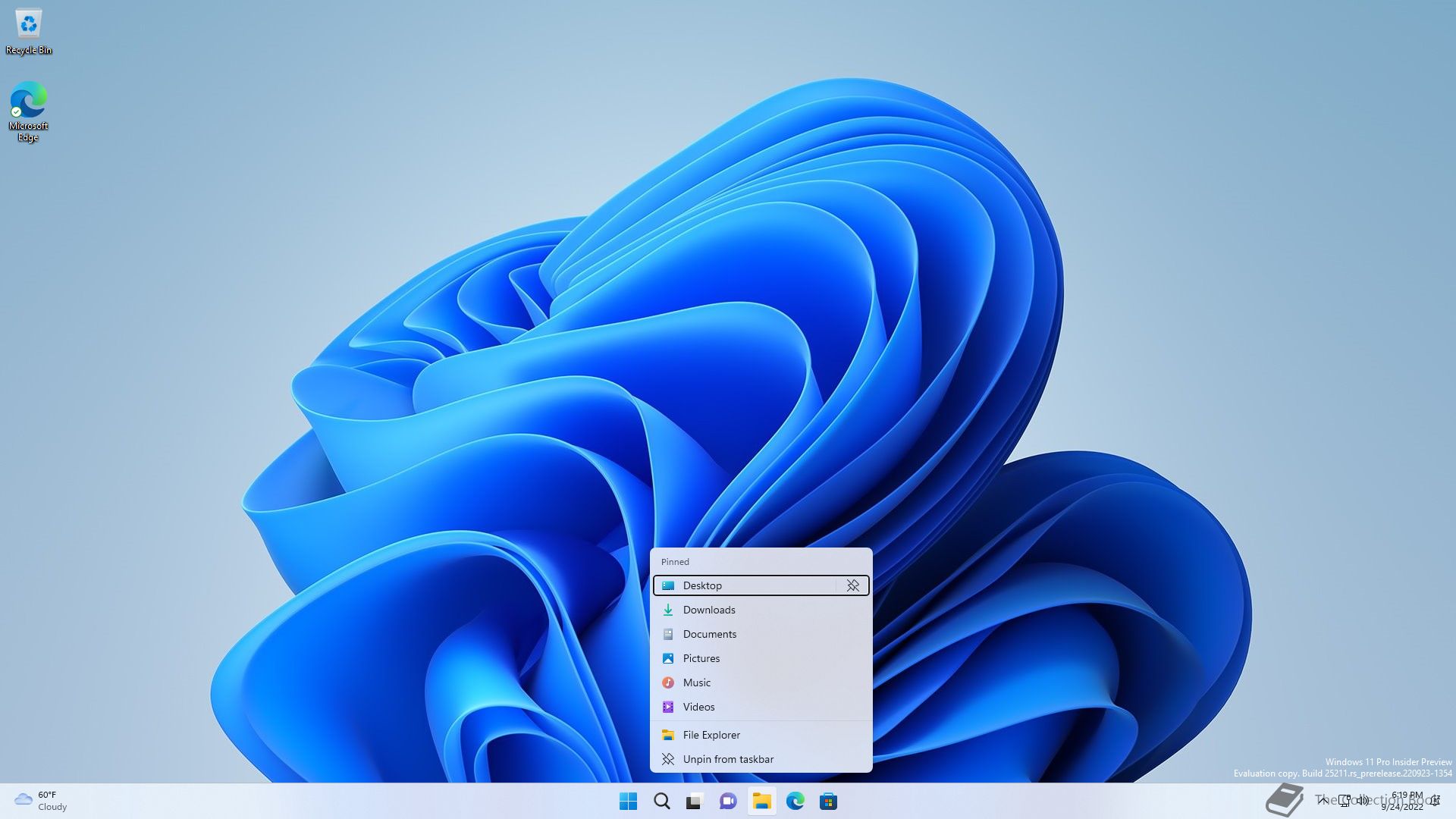Image resolution: width=1456 pixels, height=819 pixels.
Task: Open Microsoft Edge from the taskbar
Action: point(795,801)
